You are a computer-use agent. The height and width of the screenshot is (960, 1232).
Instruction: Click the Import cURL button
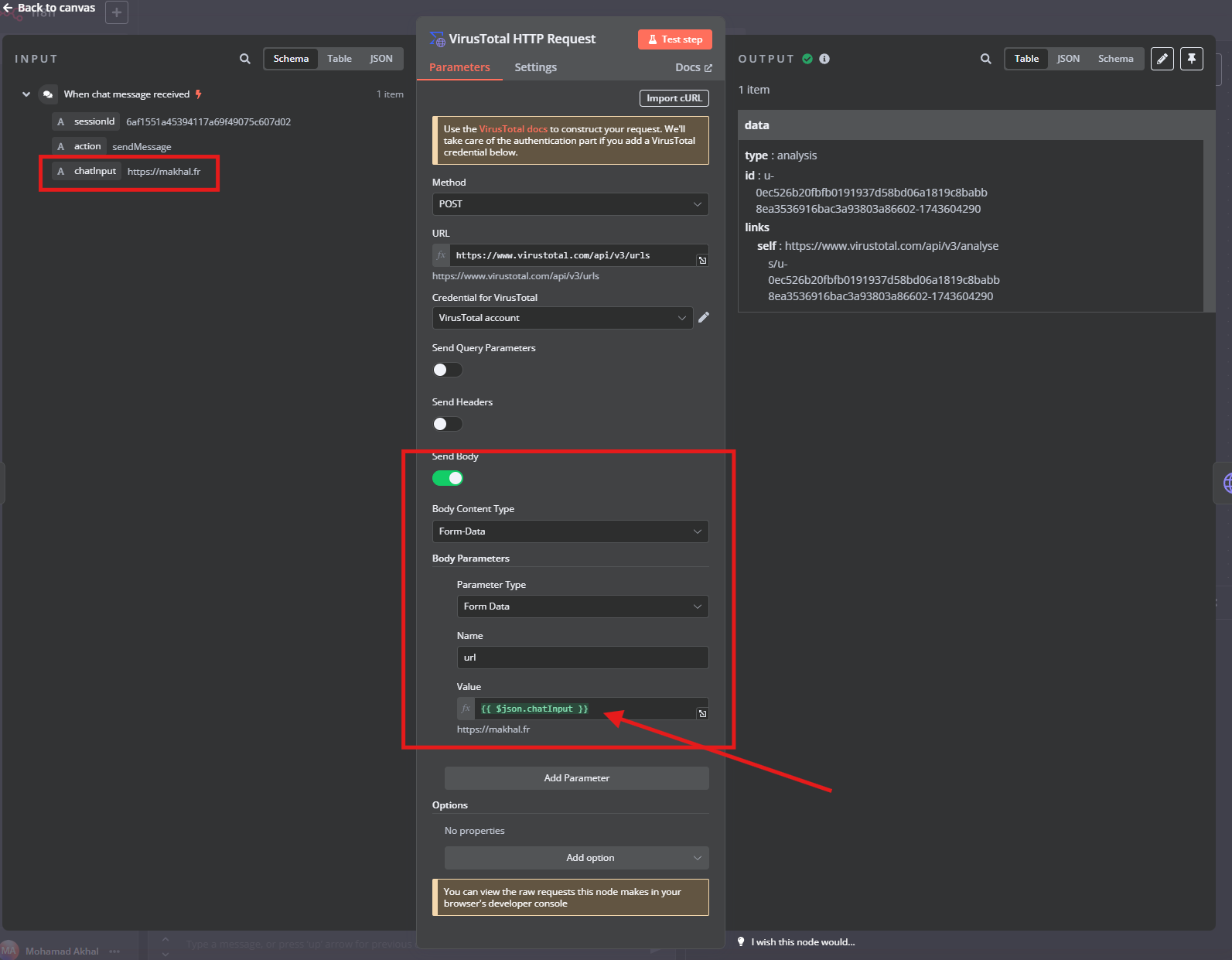(674, 98)
